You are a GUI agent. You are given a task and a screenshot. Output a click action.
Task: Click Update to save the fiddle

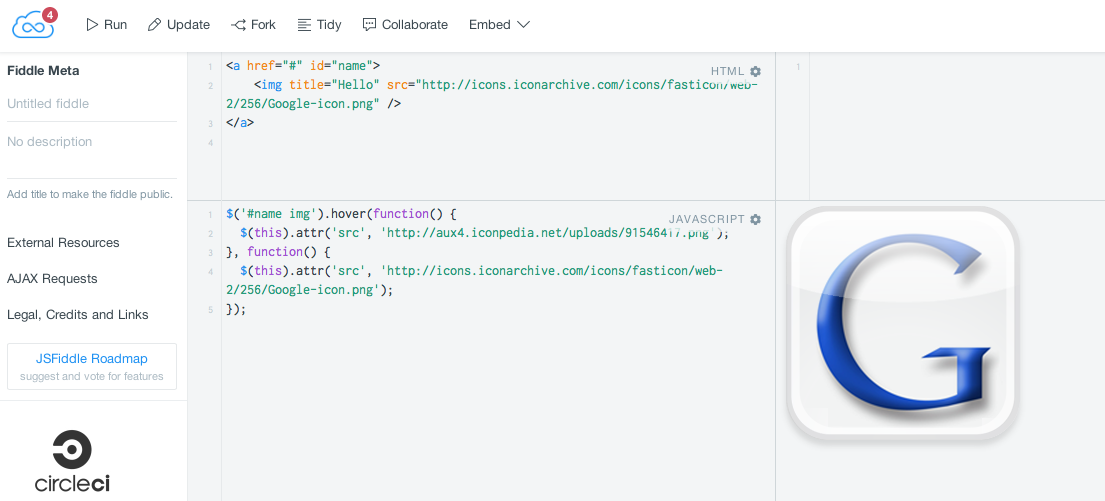pos(179,25)
